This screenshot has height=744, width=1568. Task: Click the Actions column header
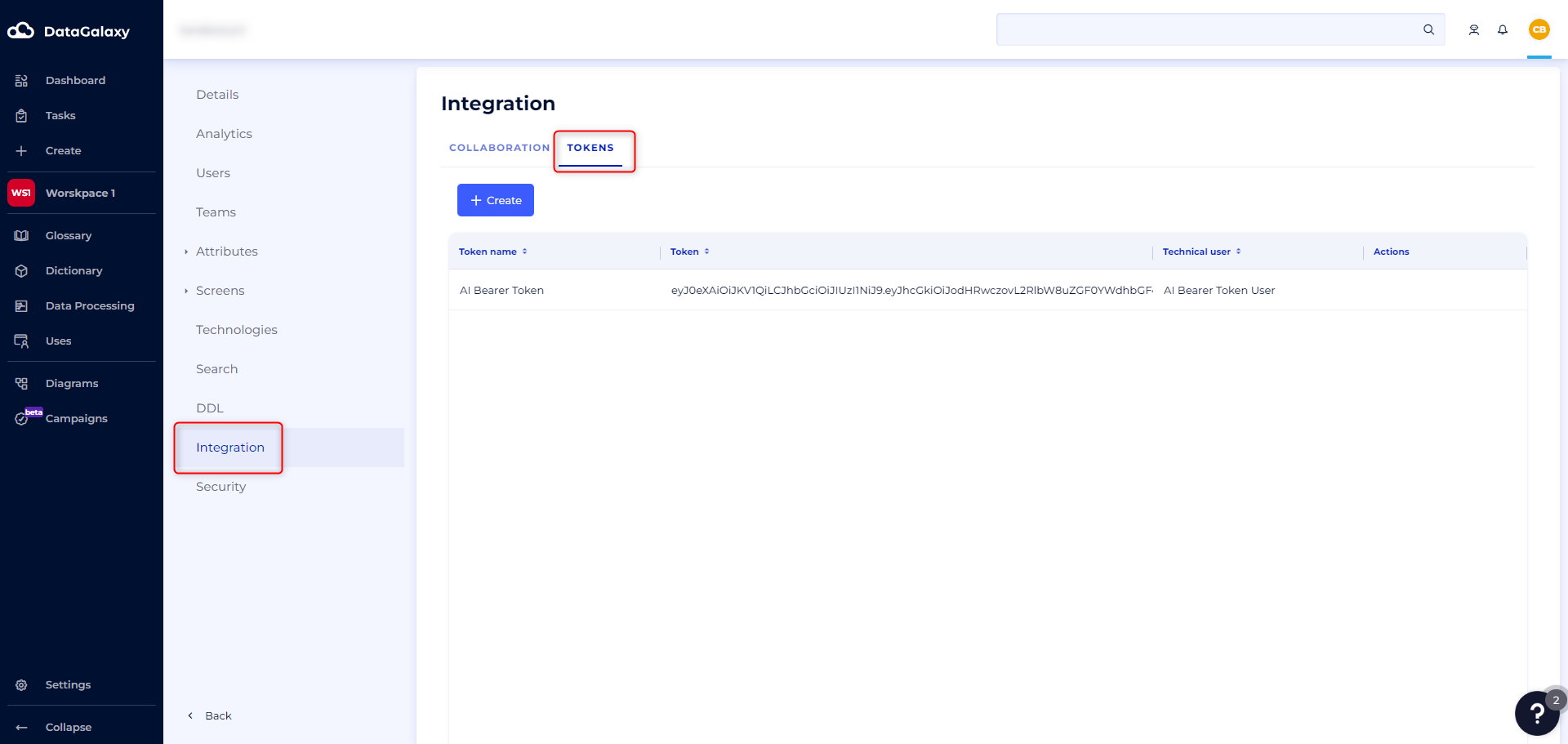click(x=1391, y=252)
